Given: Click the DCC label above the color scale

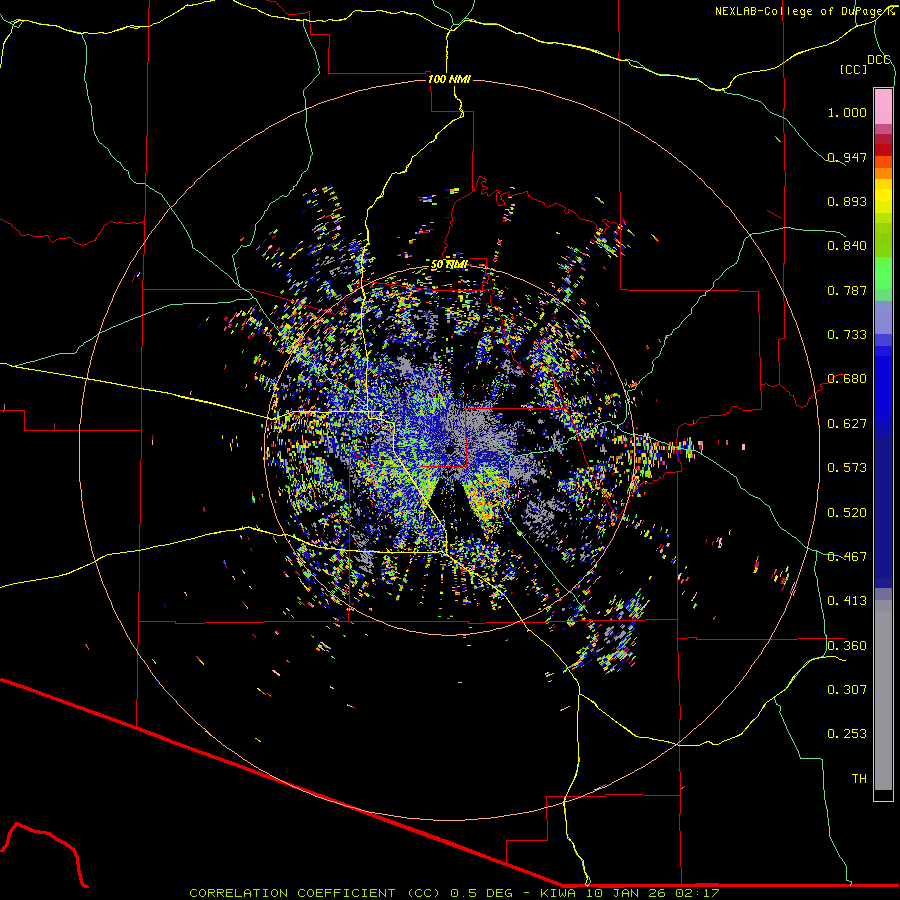Looking at the screenshot, I should 878,60.
